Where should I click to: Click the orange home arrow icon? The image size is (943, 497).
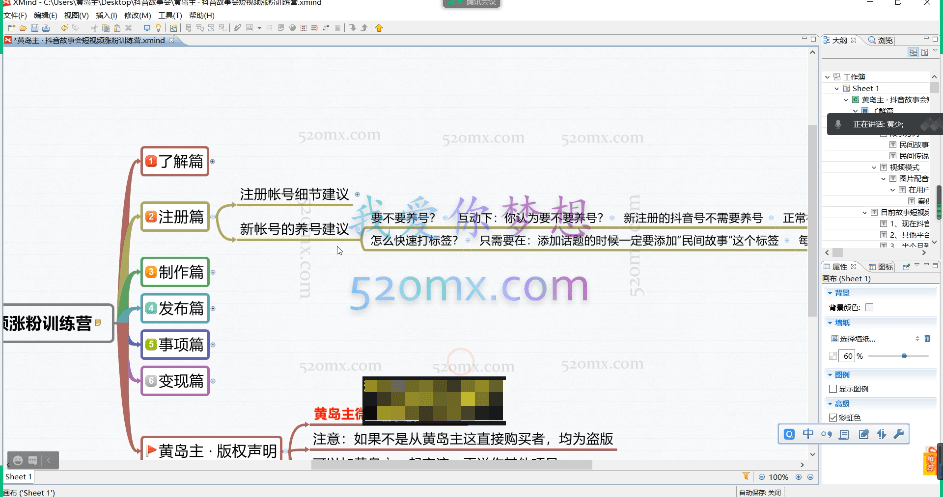click(379, 28)
